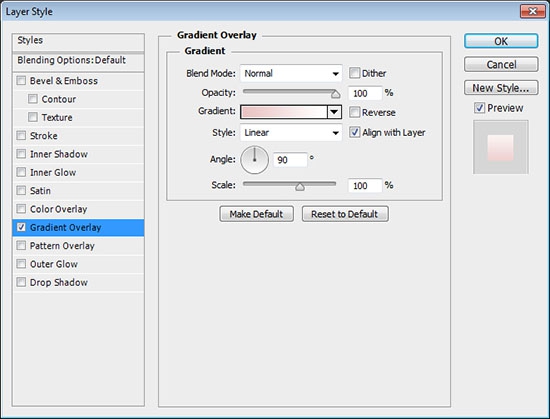Select the Stroke style item
This screenshot has width=550, height=419.
(x=78, y=136)
